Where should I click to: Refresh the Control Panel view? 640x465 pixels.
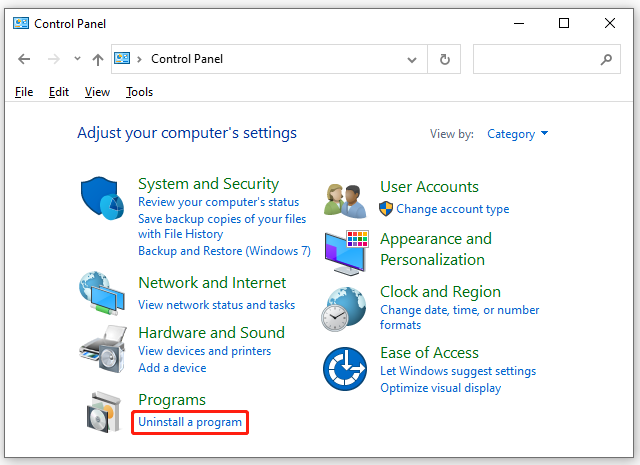click(444, 59)
